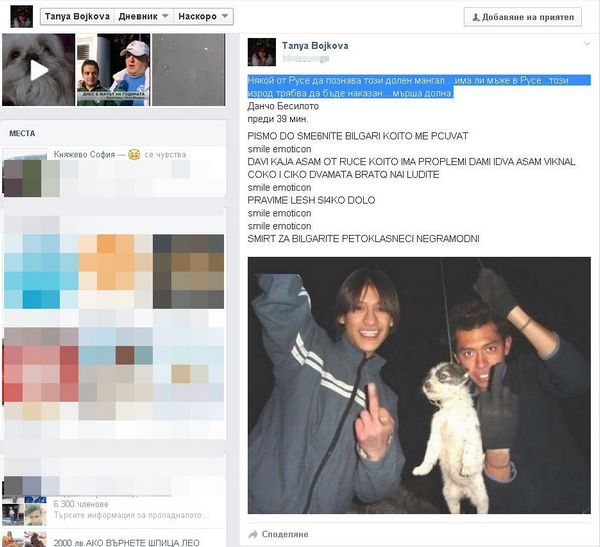This screenshot has width=600, height=547.
Task: Open the gray photo thumbnail on right
Action: (x=189, y=70)
